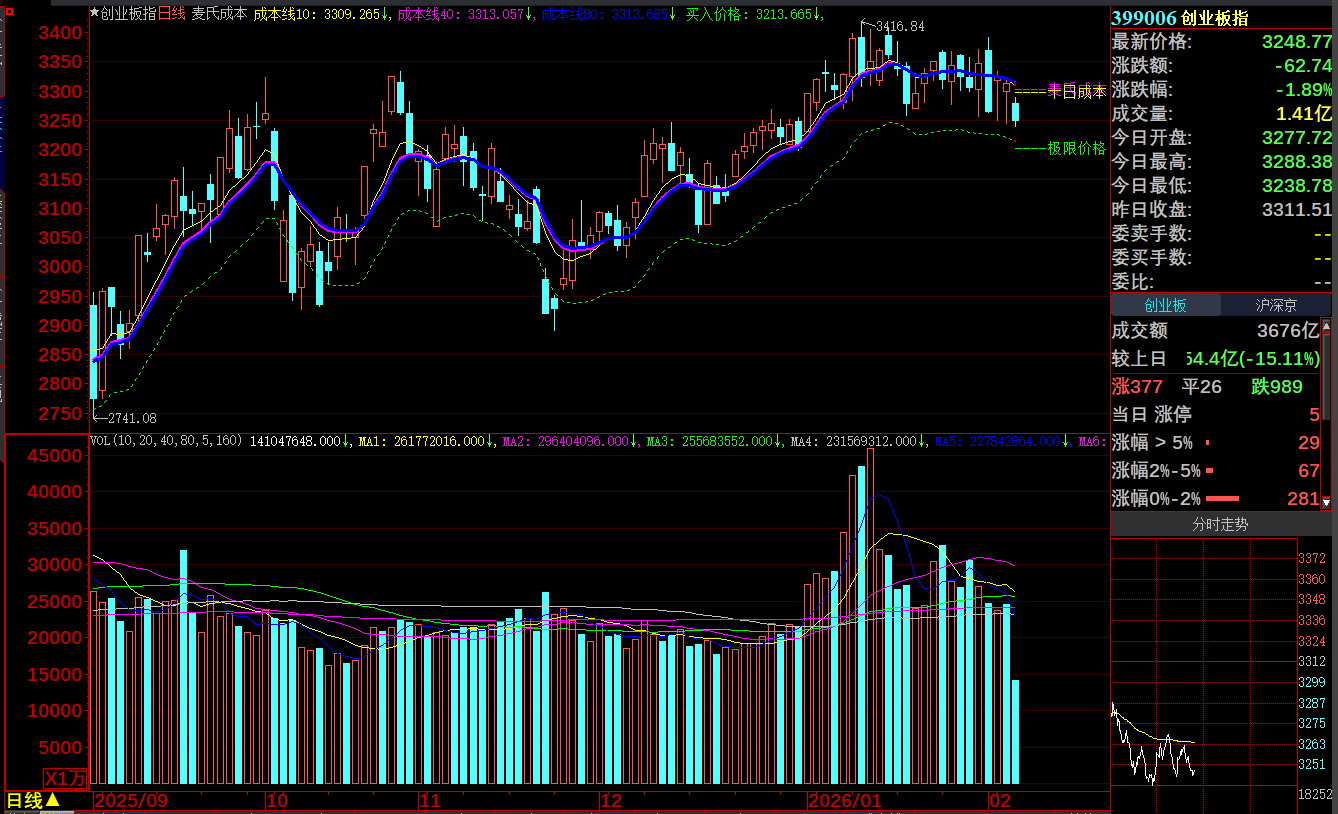Screen dimensions: 1338x814
Task: Switch to the 沪深京 tab
Action: point(1276,306)
